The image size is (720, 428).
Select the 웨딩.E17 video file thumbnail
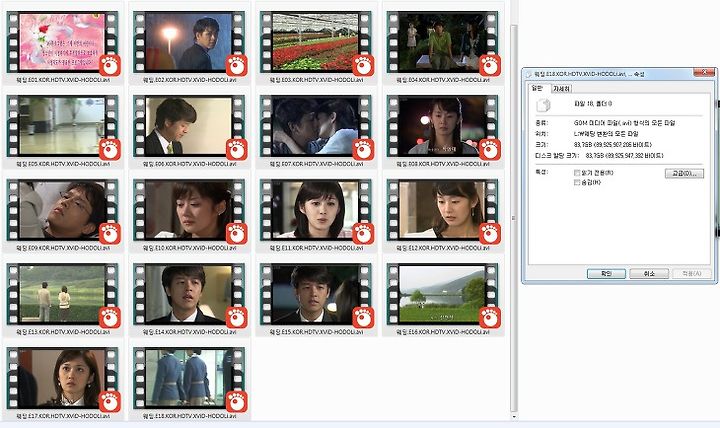(63, 379)
